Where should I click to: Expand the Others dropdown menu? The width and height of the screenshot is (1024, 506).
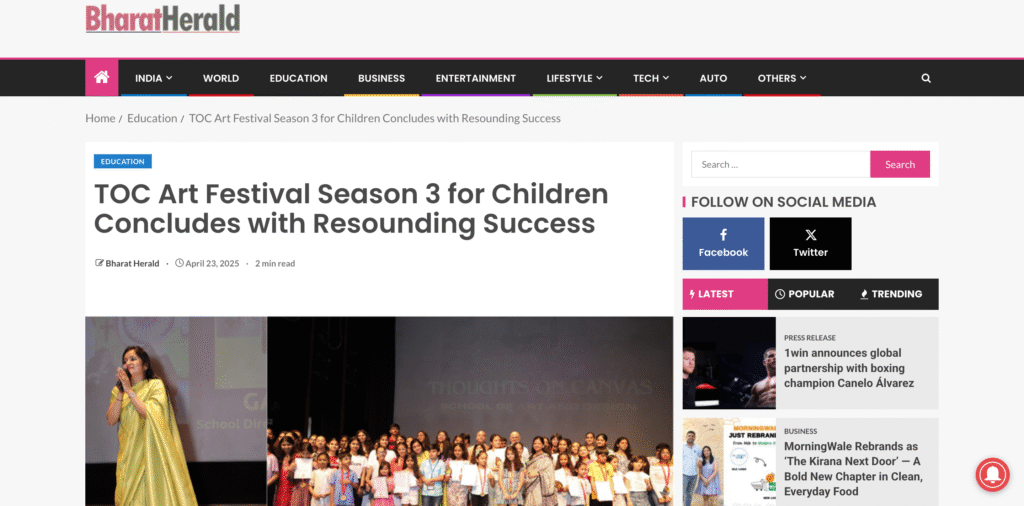[782, 78]
